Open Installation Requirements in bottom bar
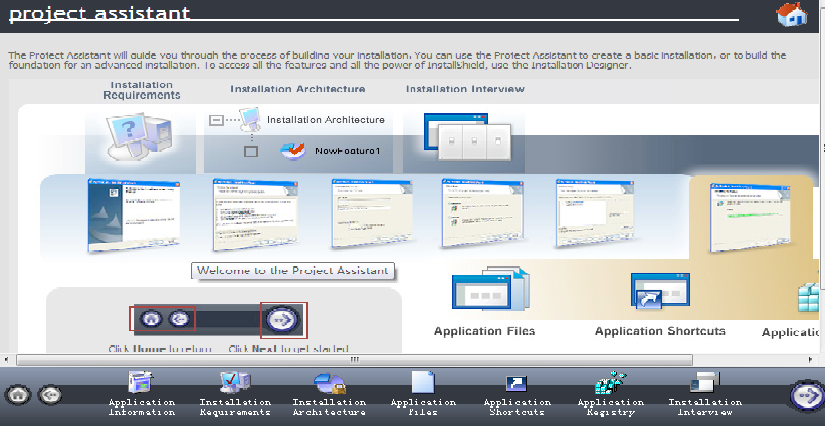This screenshot has width=828, height=426. pyautogui.click(x=235, y=393)
